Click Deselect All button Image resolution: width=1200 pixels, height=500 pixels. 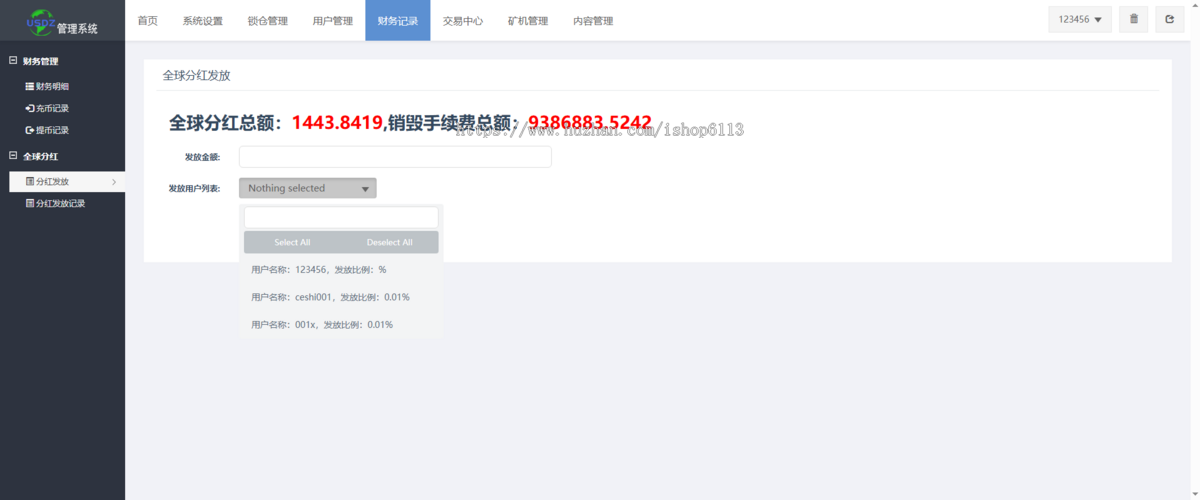[x=390, y=242]
